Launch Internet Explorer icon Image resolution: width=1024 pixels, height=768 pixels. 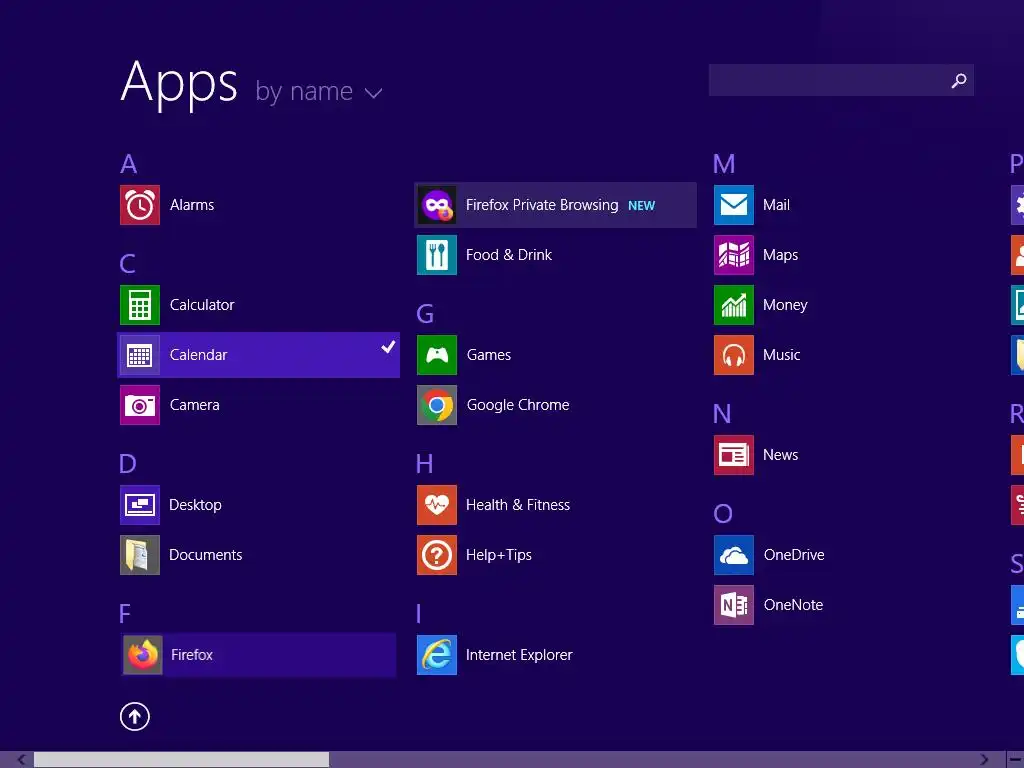coord(437,655)
